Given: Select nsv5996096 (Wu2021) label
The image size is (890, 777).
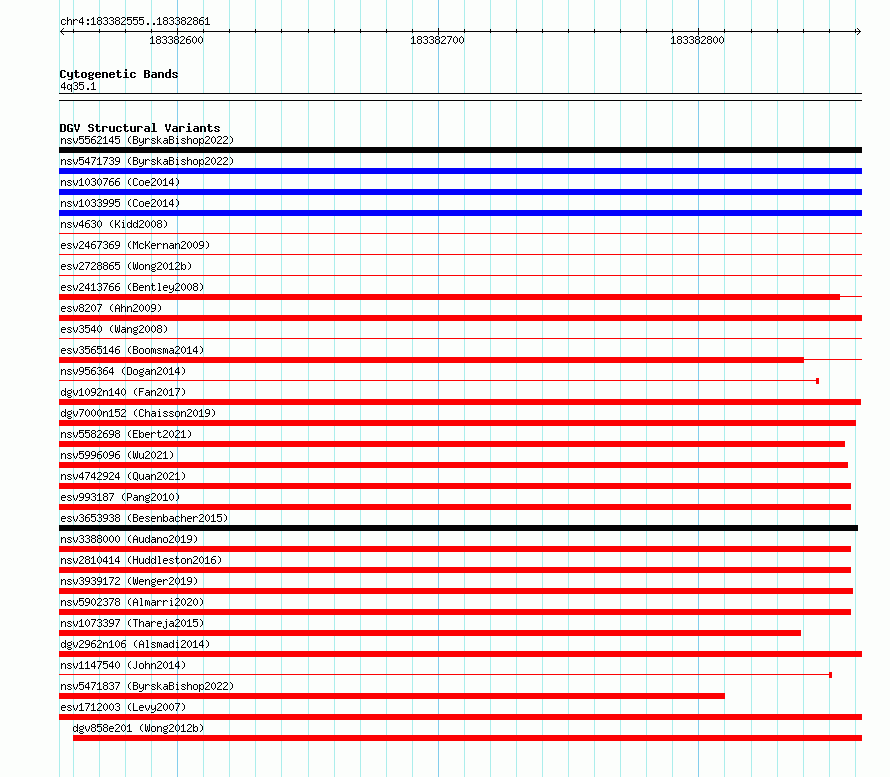Looking at the screenshot, I should pyautogui.click(x=117, y=455).
